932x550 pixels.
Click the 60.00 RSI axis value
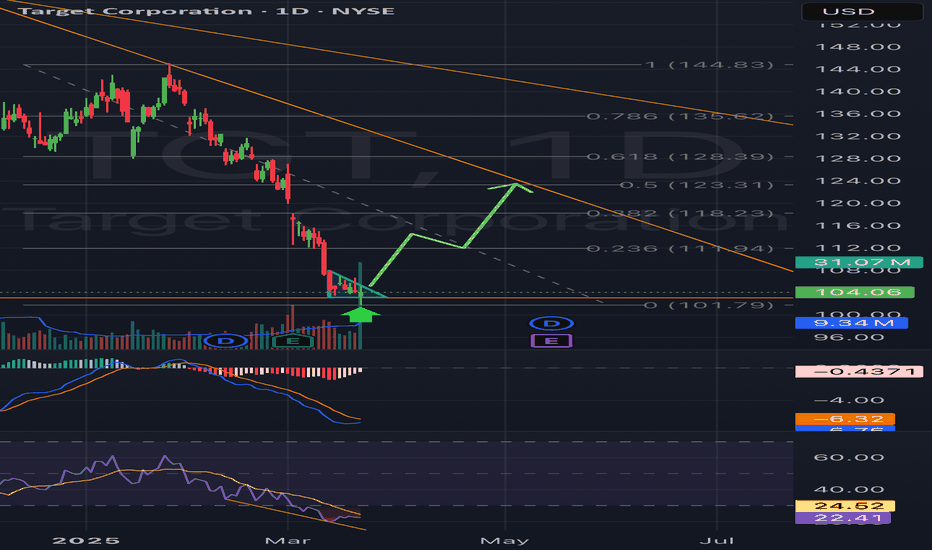[849, 457]
